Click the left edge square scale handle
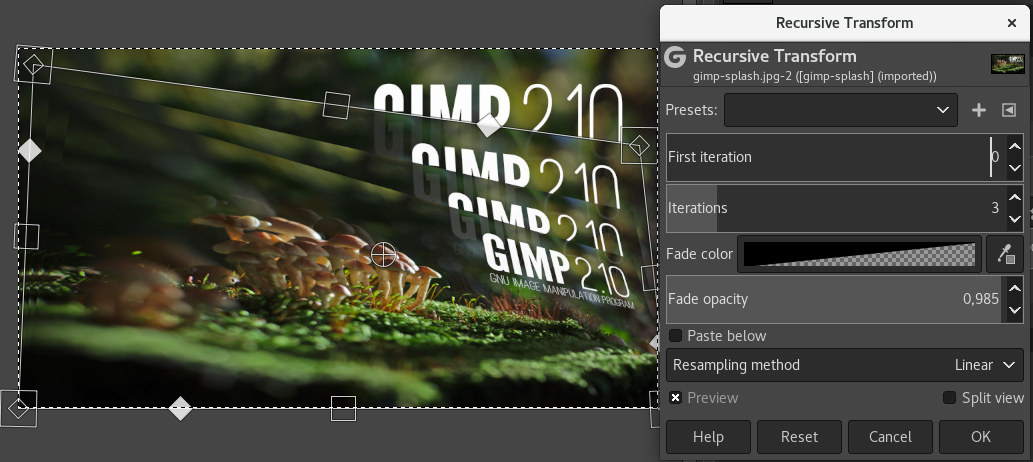1033x462 pixels. click(x=26, y=236)
